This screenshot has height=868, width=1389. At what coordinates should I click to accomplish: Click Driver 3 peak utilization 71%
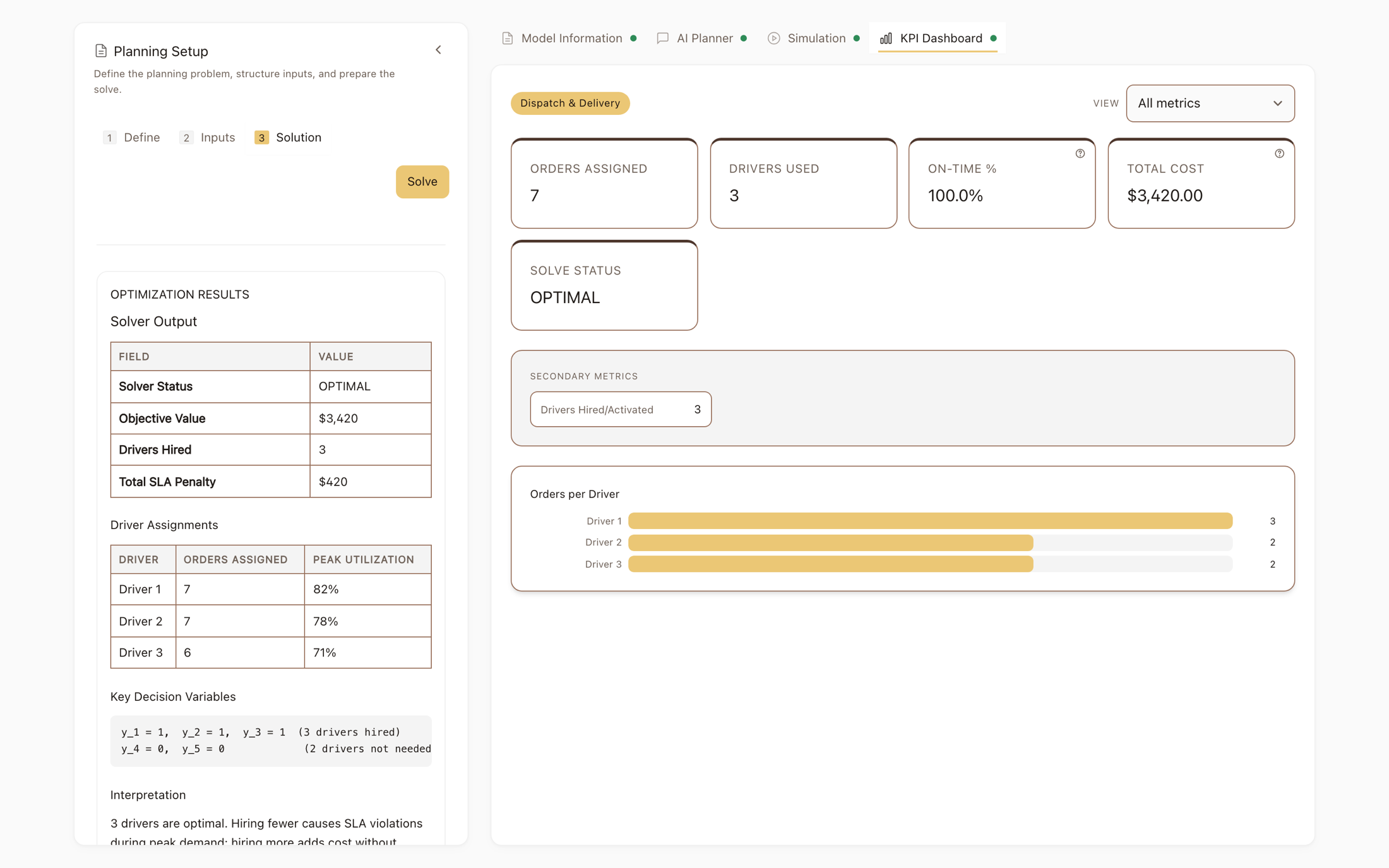367,653
